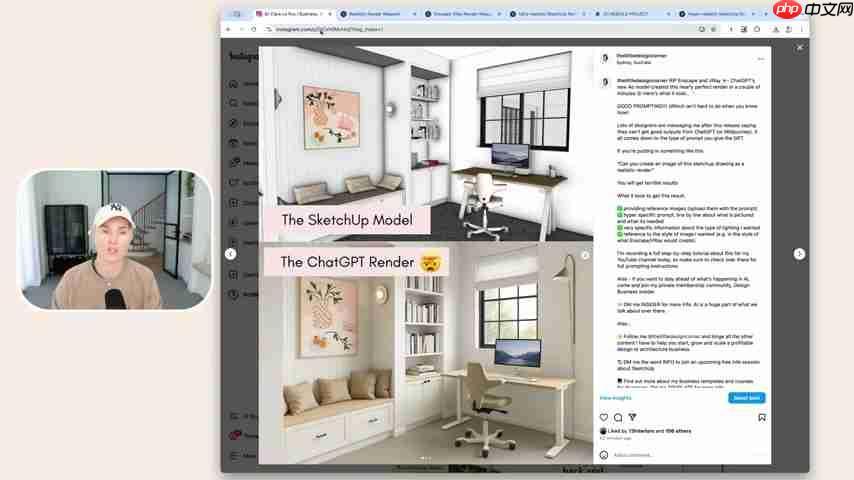The image size is (854, 480).
Task: Bookmark the page with the address bar star
Action: 713,29
